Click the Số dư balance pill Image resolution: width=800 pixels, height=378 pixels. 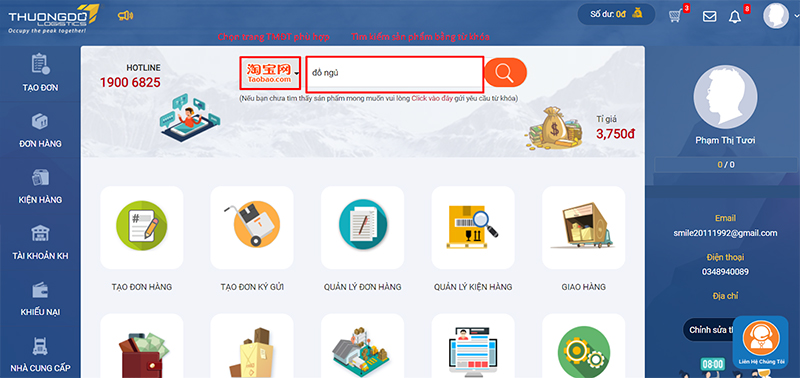616,14
